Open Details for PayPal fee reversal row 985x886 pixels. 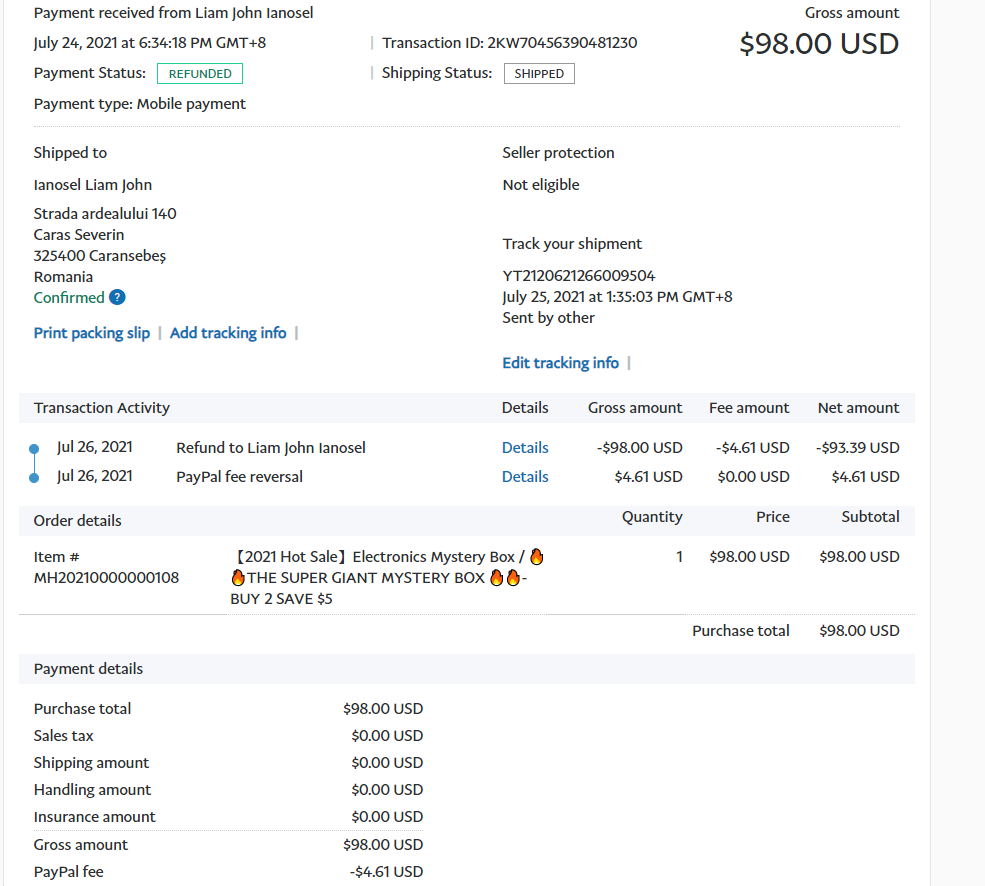click(525, 477)
